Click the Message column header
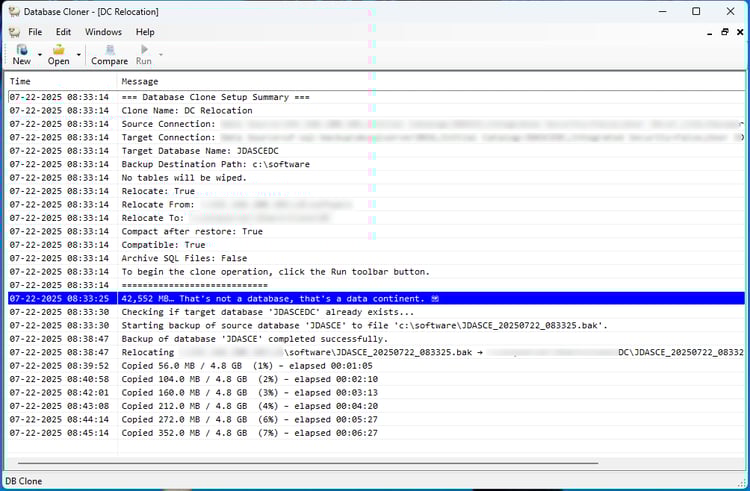This screenshot has height=491, width=750. pyautogui.click(x=431, y=81)
